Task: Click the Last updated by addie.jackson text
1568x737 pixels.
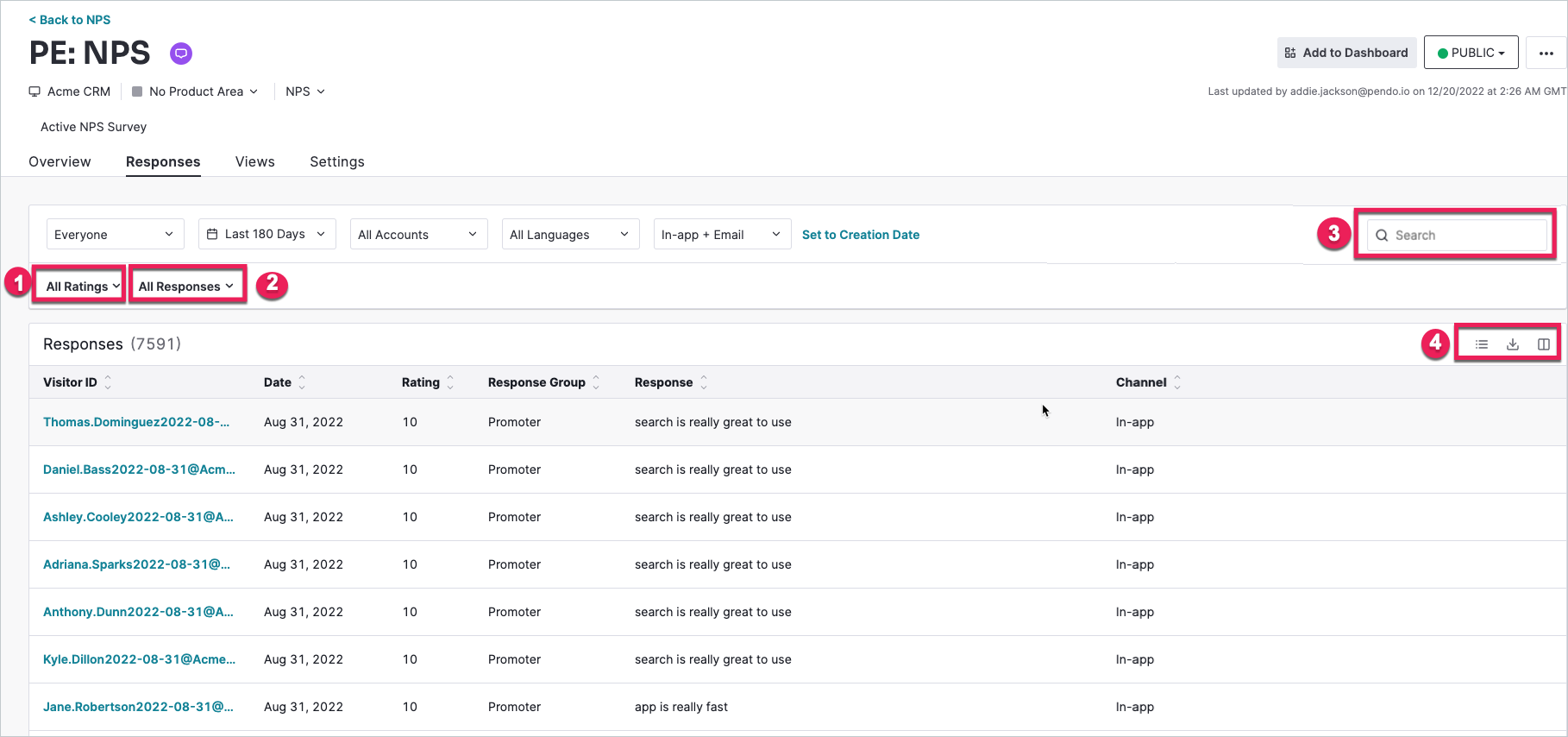Action: point(1387,91)
